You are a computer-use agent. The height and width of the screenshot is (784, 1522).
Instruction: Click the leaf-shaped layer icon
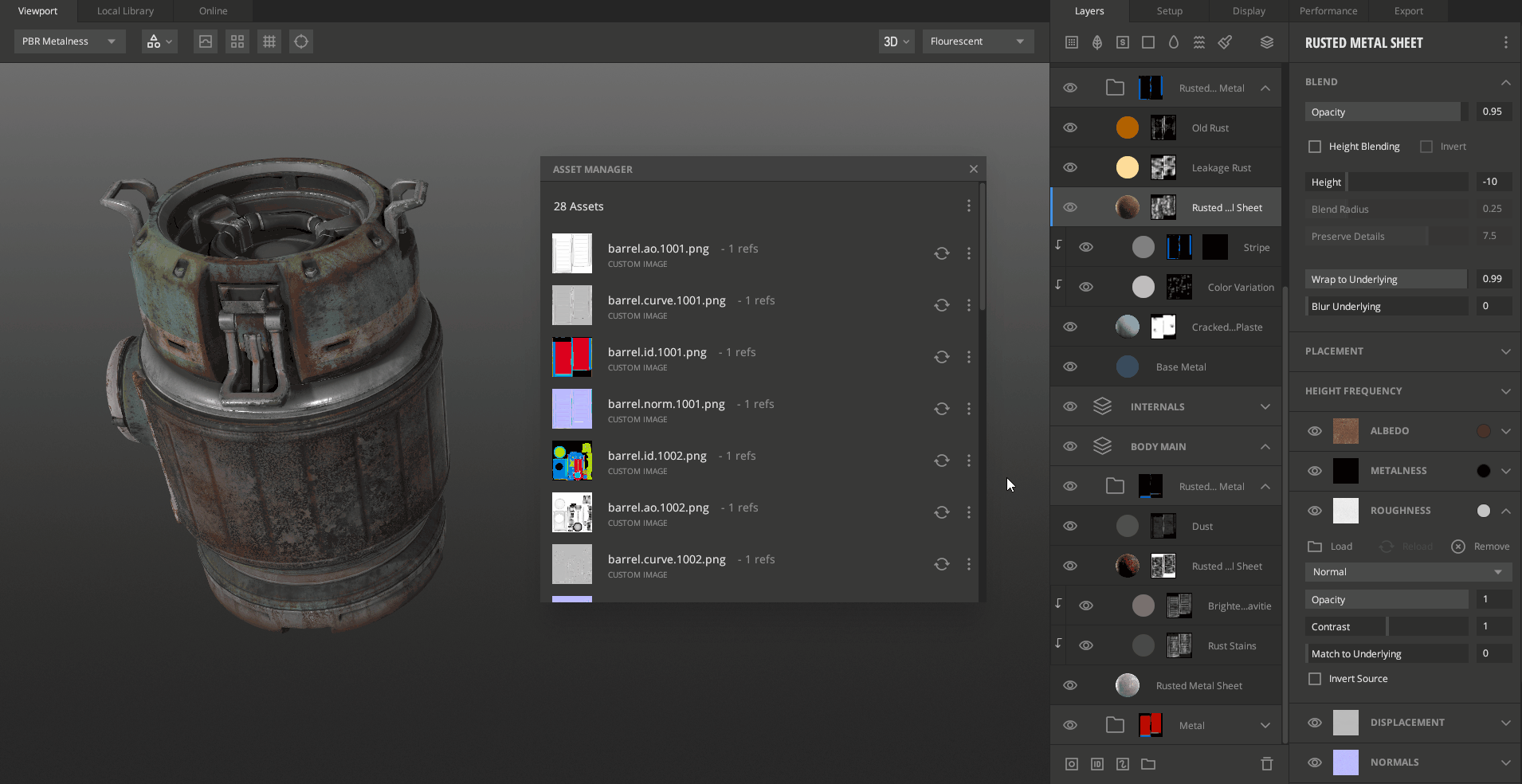(x=1097, y=42)
